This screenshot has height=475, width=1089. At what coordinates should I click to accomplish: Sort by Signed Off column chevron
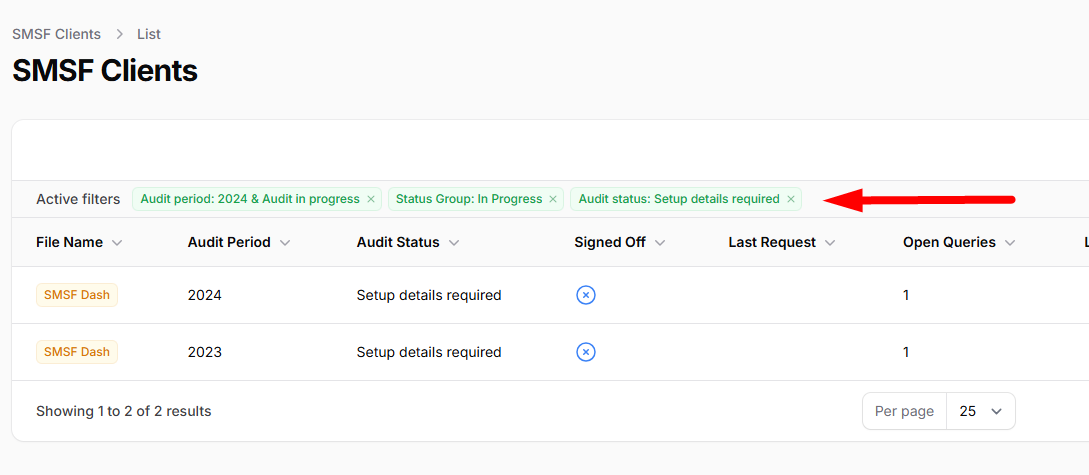660,242
